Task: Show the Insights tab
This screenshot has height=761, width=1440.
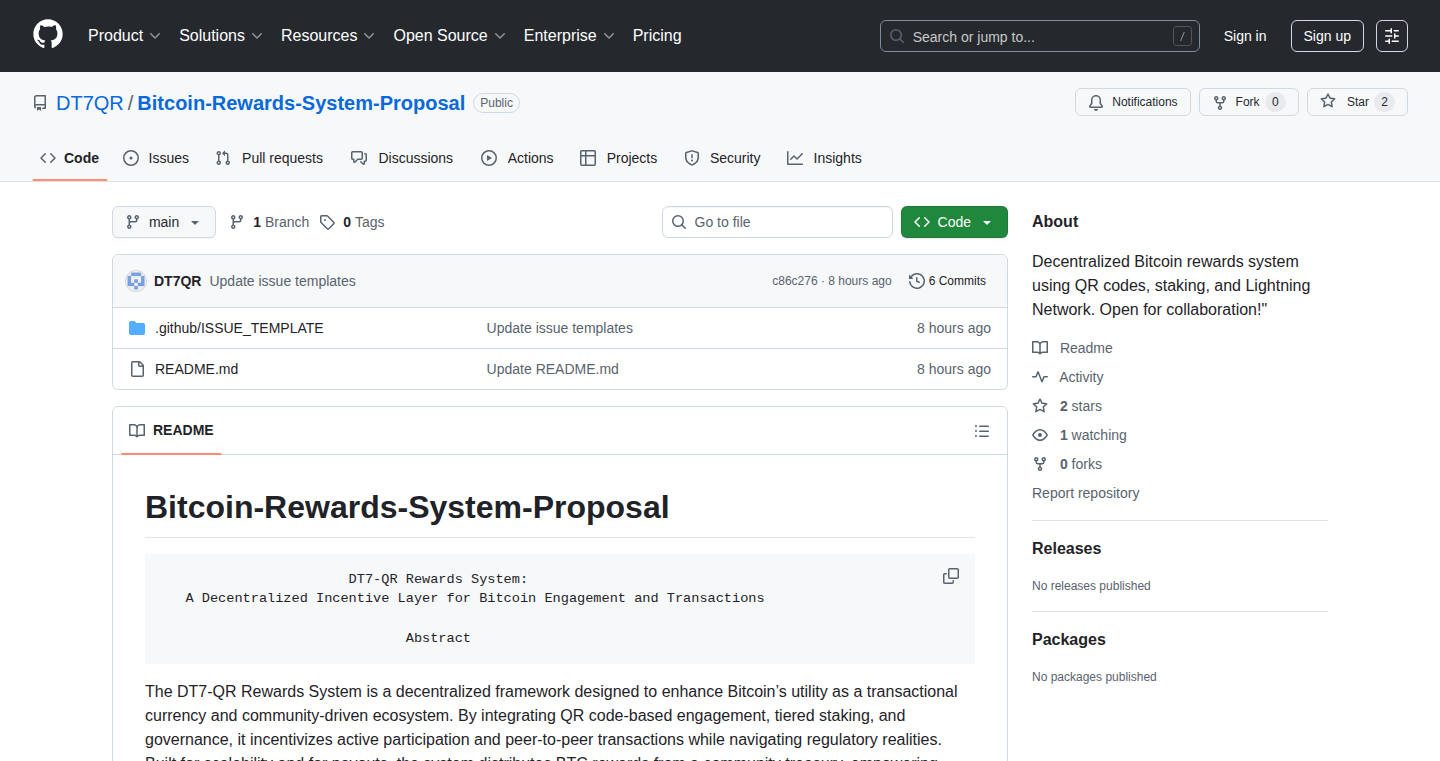Action: tap(824, 158)
